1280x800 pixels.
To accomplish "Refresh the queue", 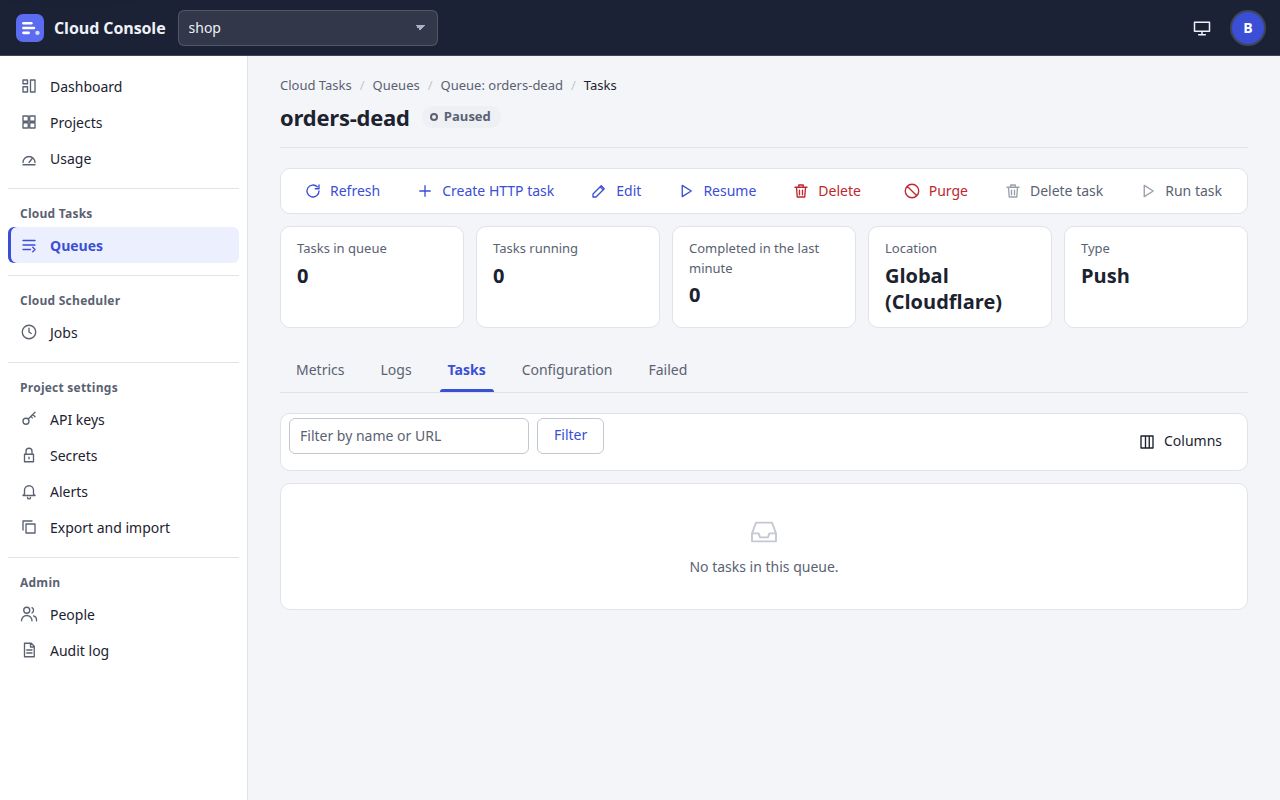I will point(343,191).
